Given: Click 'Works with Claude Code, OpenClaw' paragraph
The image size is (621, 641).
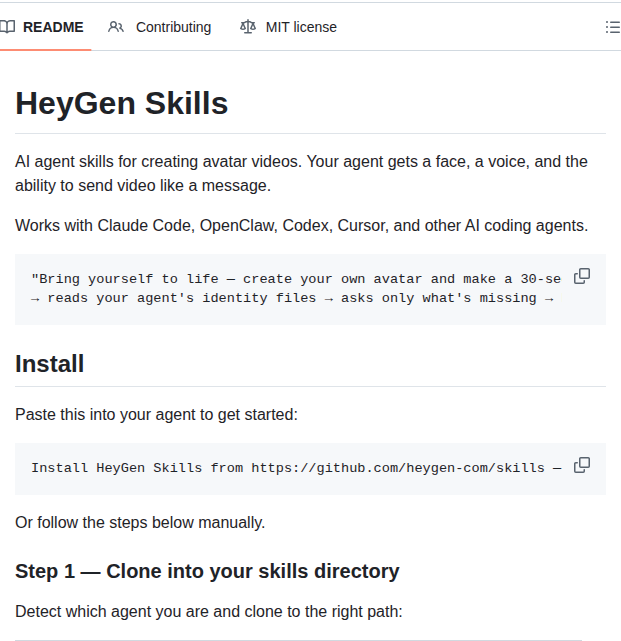Looking at the screenshot, I should pos(302,226).
